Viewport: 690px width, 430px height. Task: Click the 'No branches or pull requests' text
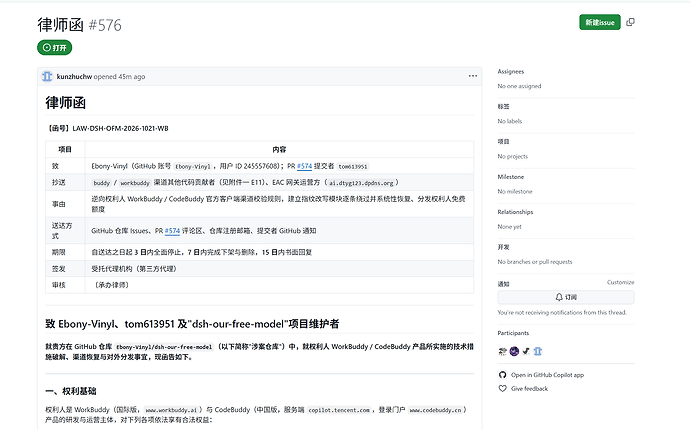(535, 262)
